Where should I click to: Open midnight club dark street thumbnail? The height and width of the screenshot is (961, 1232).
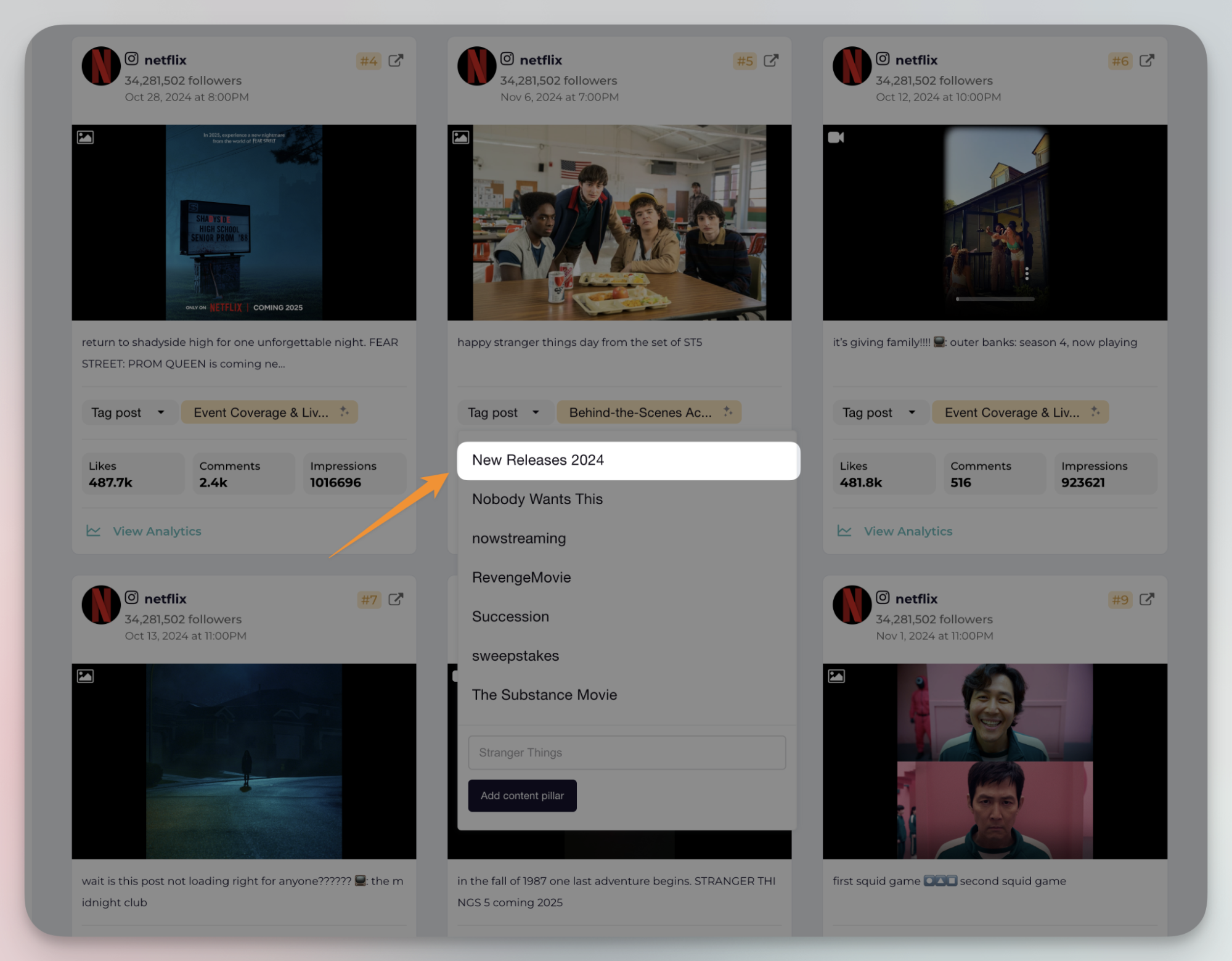(244, 761)
